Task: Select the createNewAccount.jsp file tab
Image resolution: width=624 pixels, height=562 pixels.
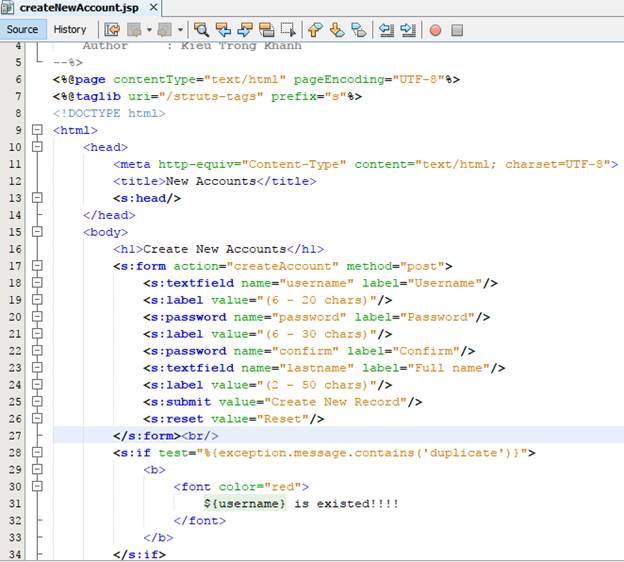Action: pos(79,8)
